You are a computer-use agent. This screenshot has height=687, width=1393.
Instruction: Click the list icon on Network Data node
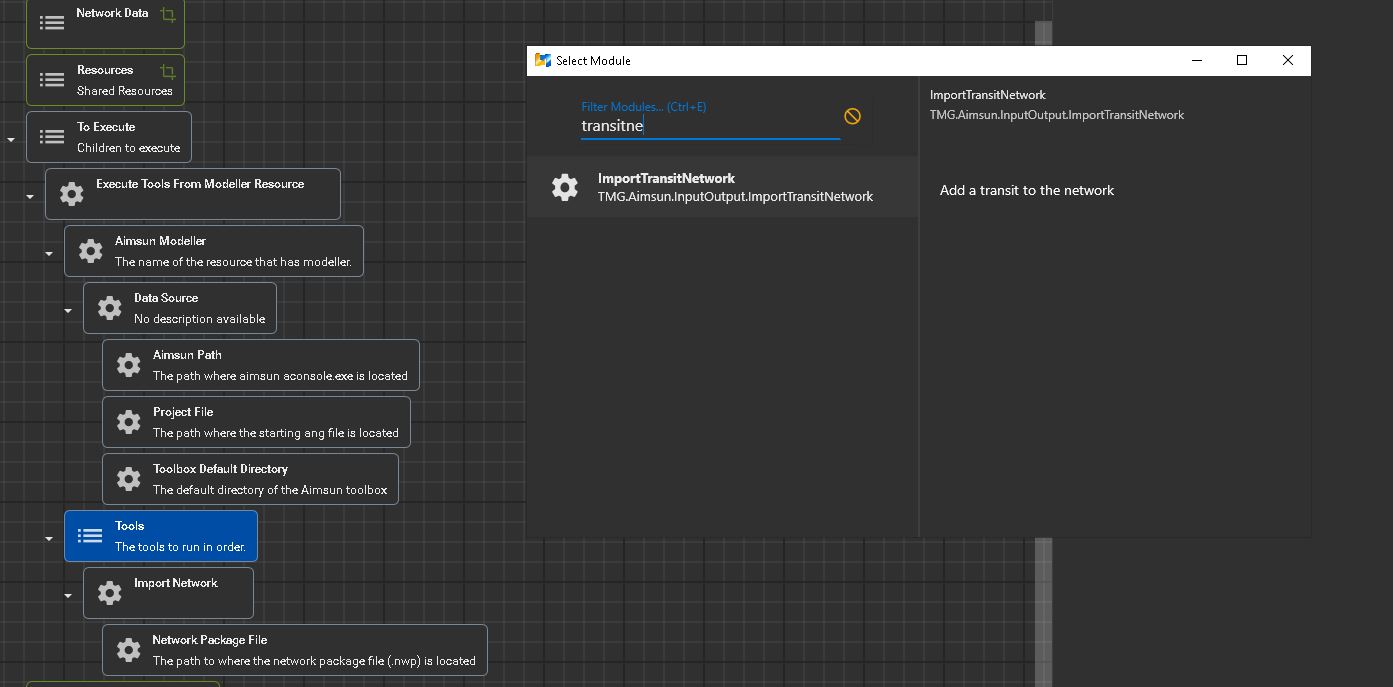tap(51, 20)
